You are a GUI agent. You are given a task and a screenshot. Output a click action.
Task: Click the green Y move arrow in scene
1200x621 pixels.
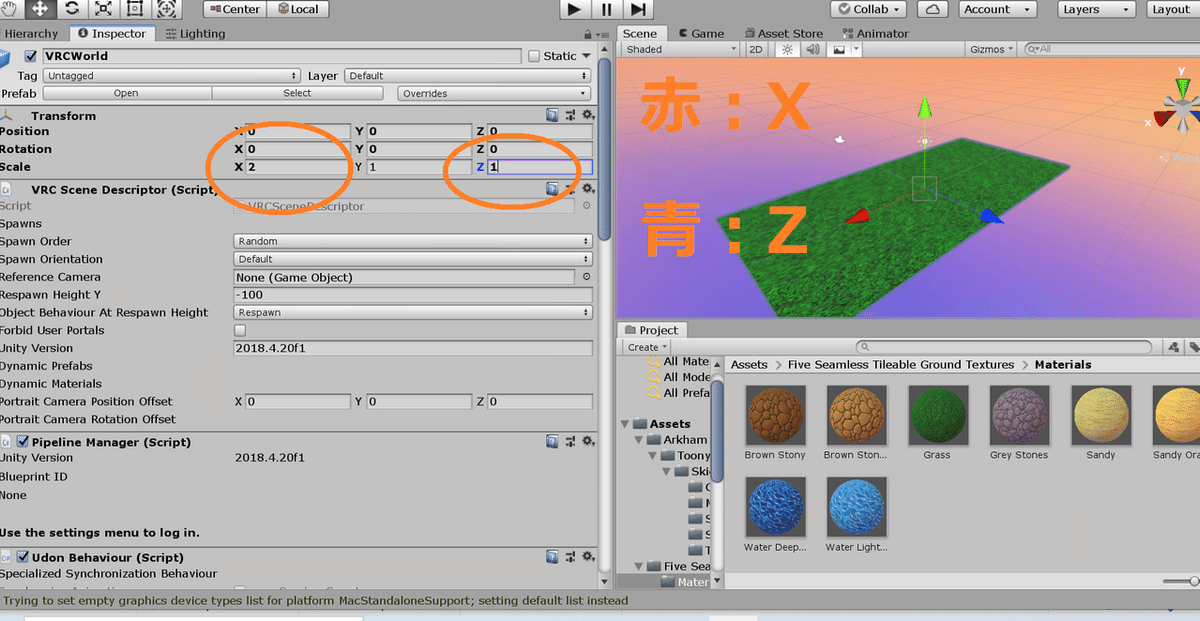(925, 107)
